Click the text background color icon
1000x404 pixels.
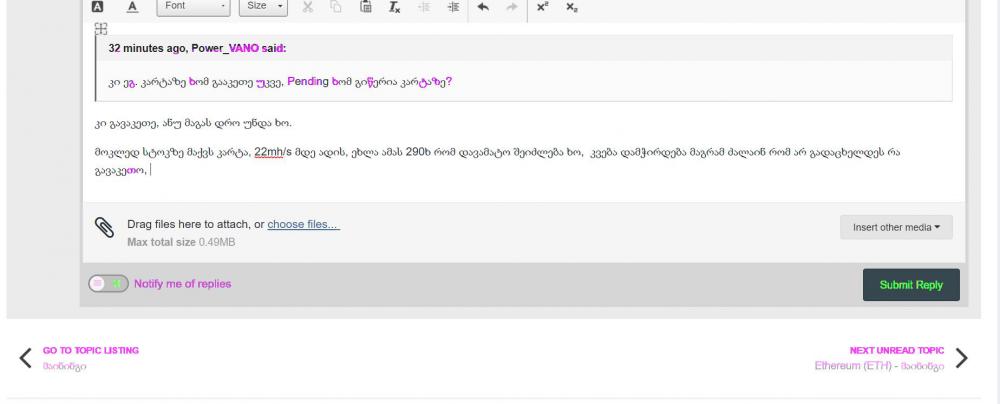[x=98, y=7]
